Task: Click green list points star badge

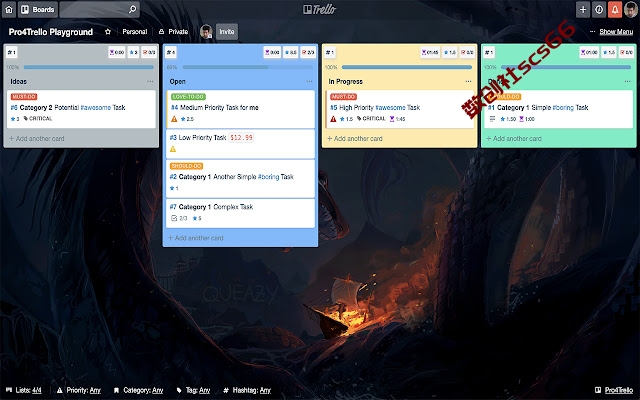Action: [x=609, y=52]
